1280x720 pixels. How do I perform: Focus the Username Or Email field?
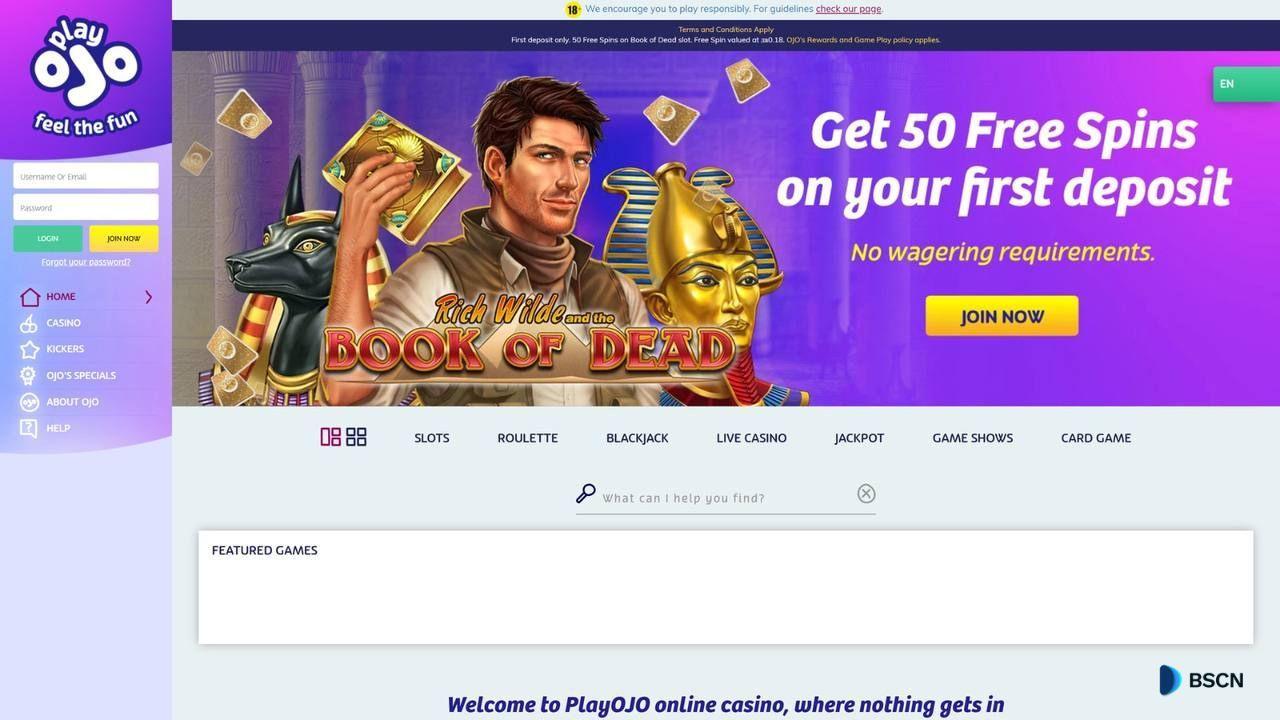[x=86, y=176]
